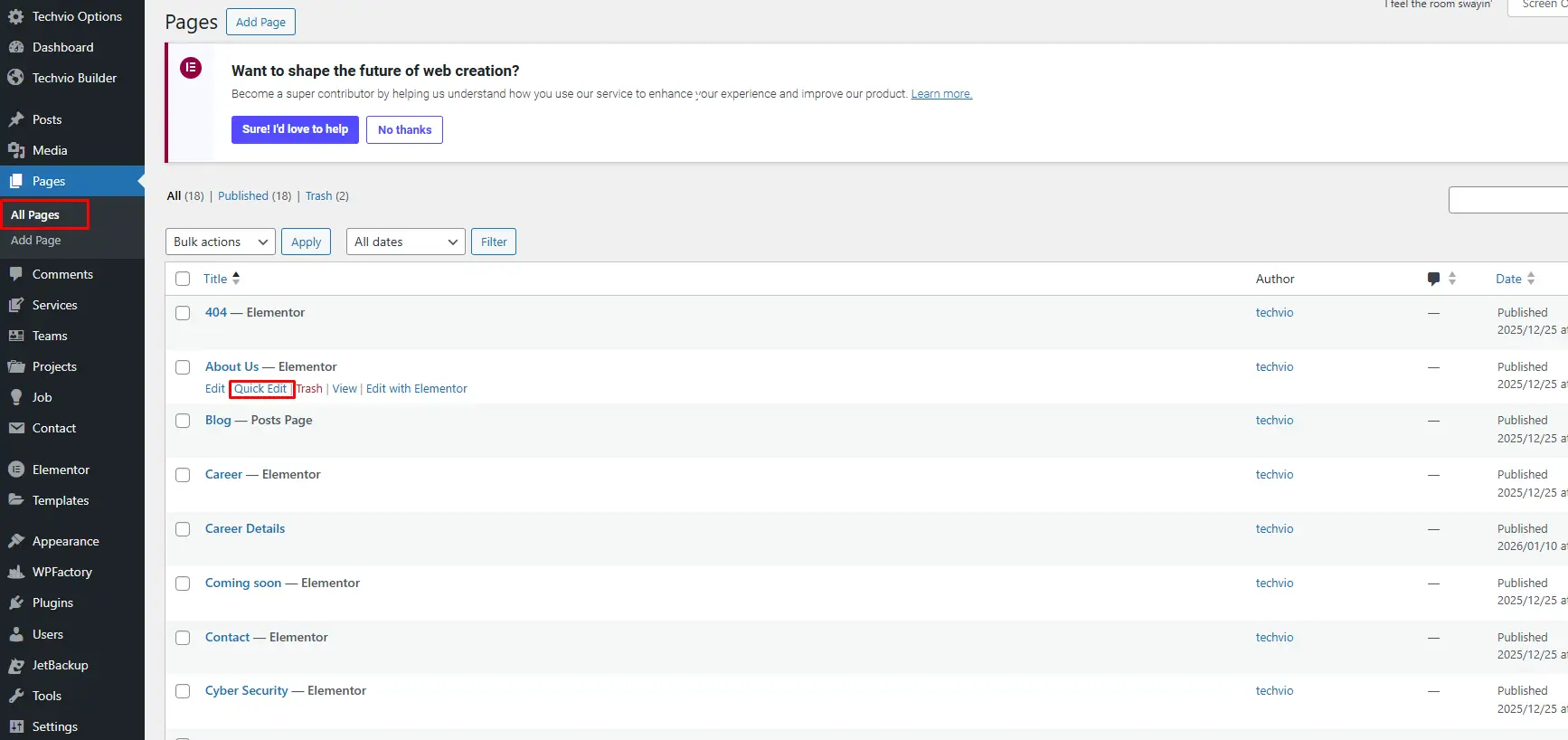The image size is (1568, 740).
Task: Click the Pages icon in sidebar
Action: (x=15, y=181)
